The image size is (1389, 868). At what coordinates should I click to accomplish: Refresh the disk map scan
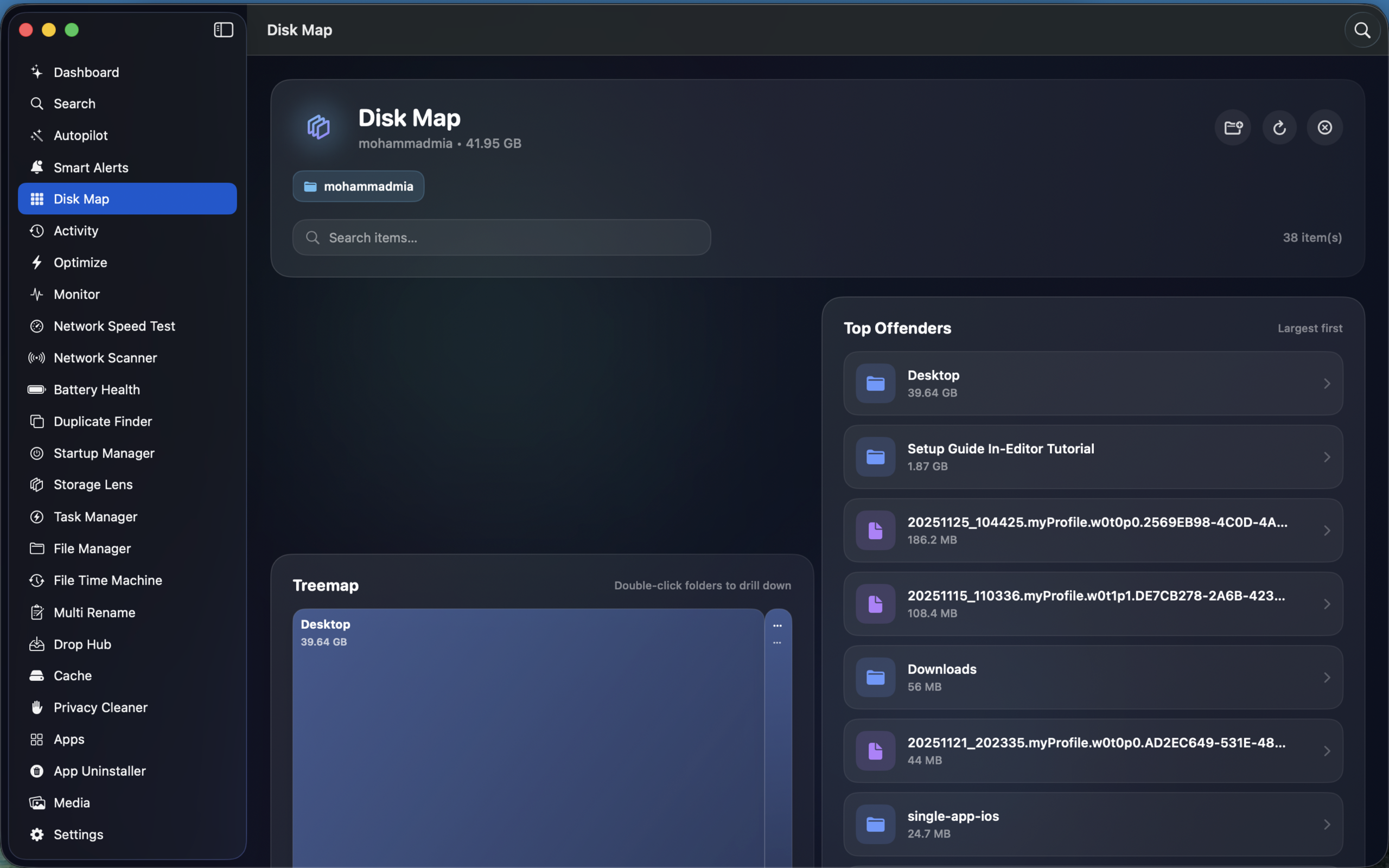1279,127
